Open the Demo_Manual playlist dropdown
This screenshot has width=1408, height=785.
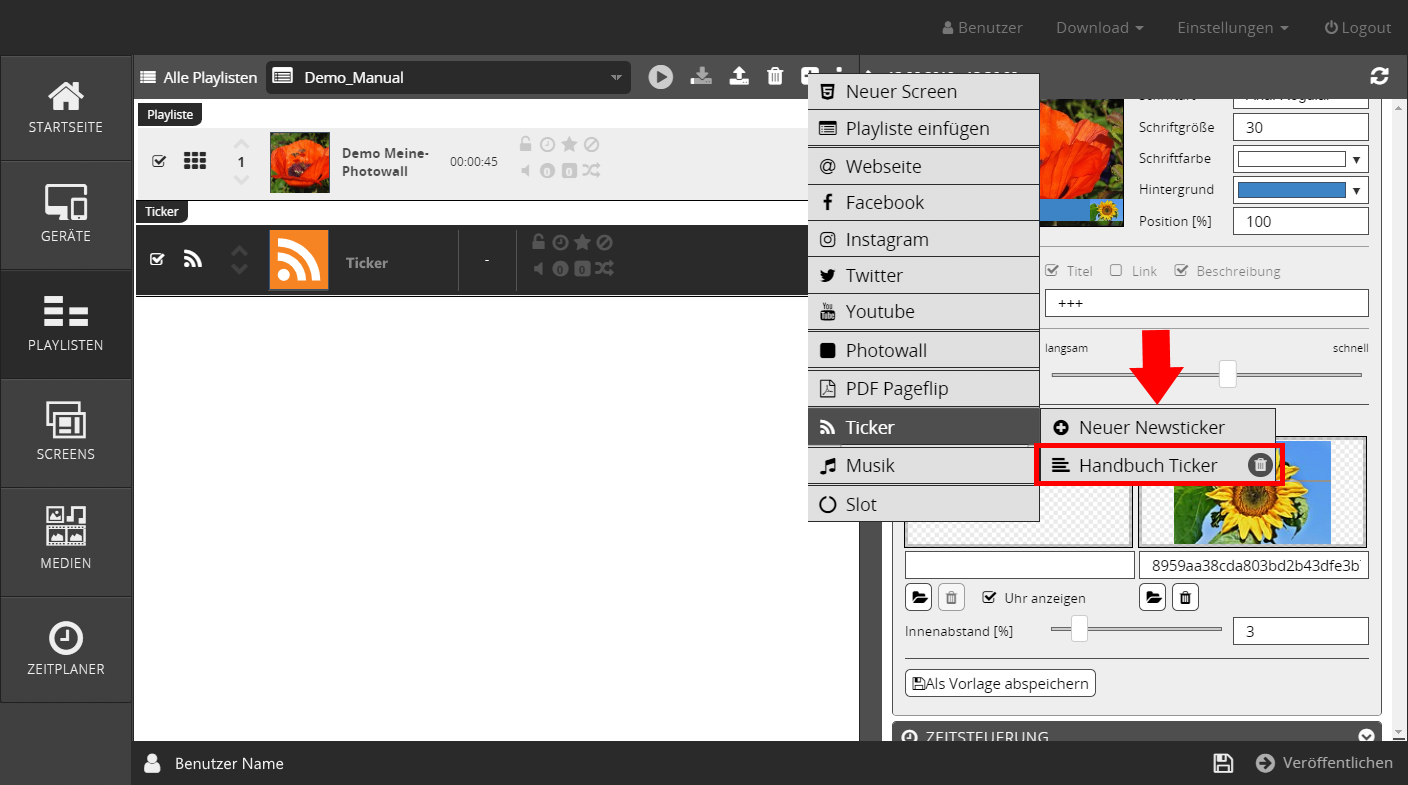(448, 77)
